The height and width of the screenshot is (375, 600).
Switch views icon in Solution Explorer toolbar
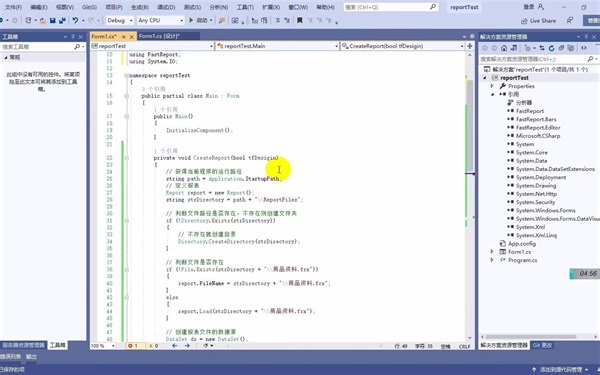(514, 48)
